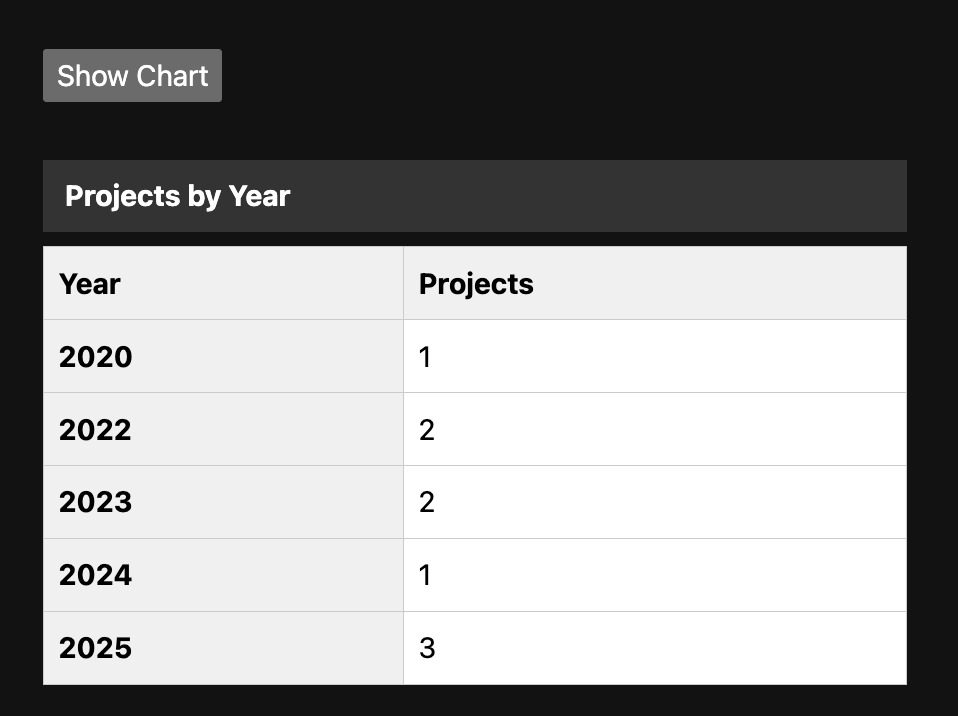Click the projects value 3 for 2025
958x716 pixels.
[x=427, y=648]
